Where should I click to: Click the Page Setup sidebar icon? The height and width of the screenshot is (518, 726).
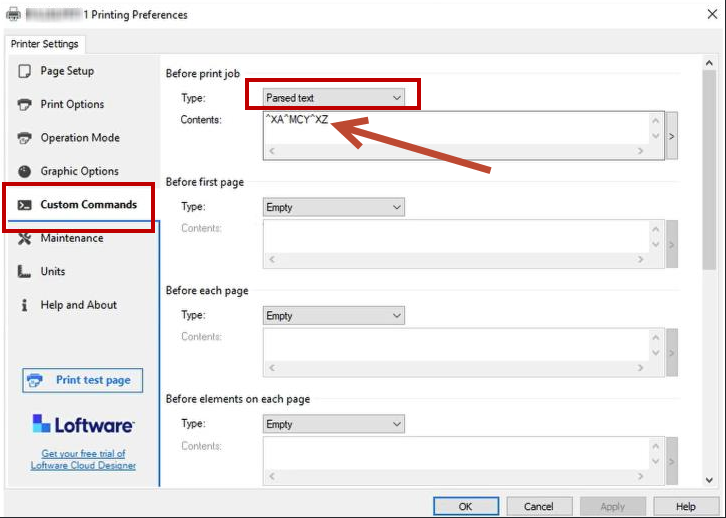[x=25, y=71]
